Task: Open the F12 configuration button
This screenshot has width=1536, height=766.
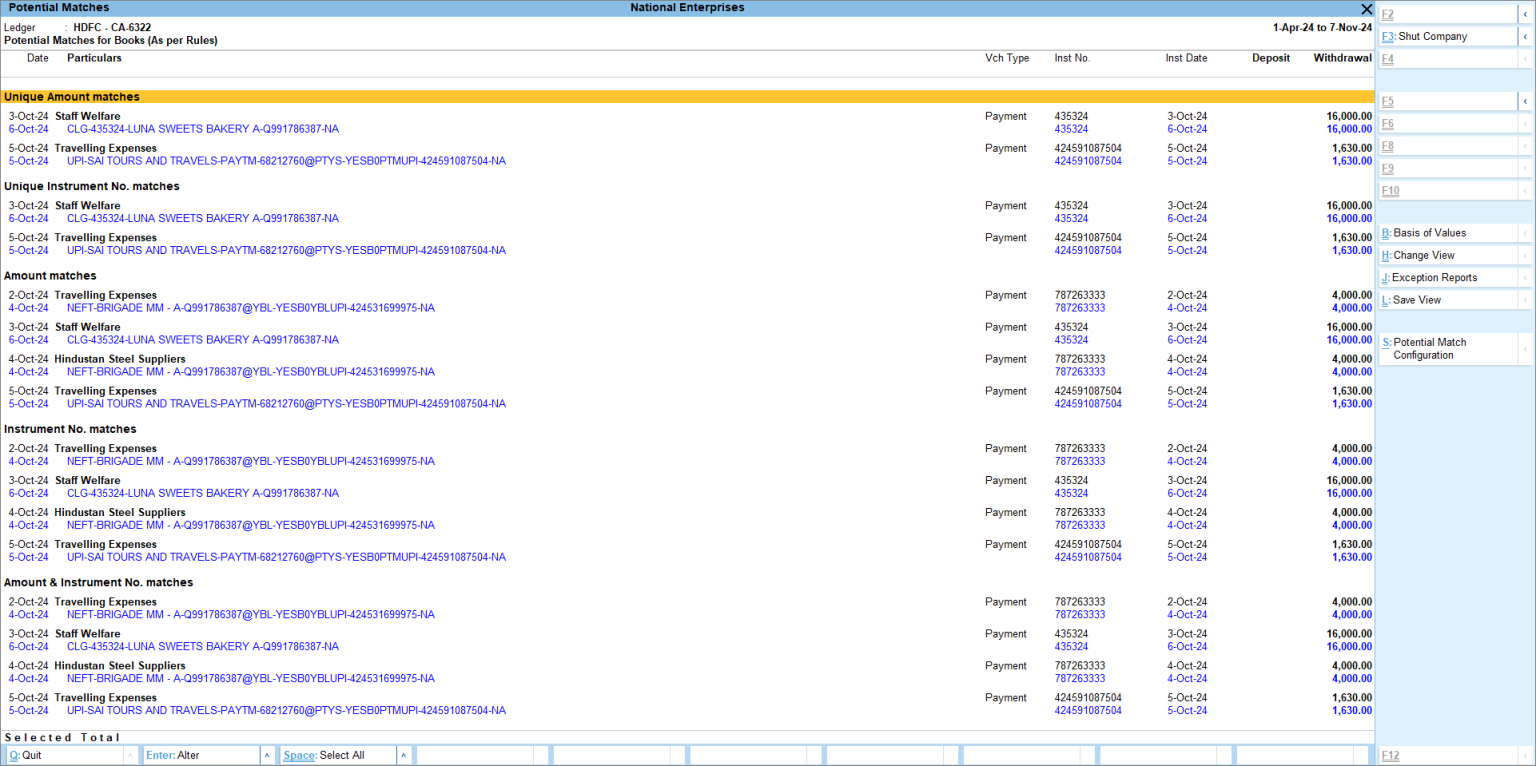Action: [x=1390, y=757]
